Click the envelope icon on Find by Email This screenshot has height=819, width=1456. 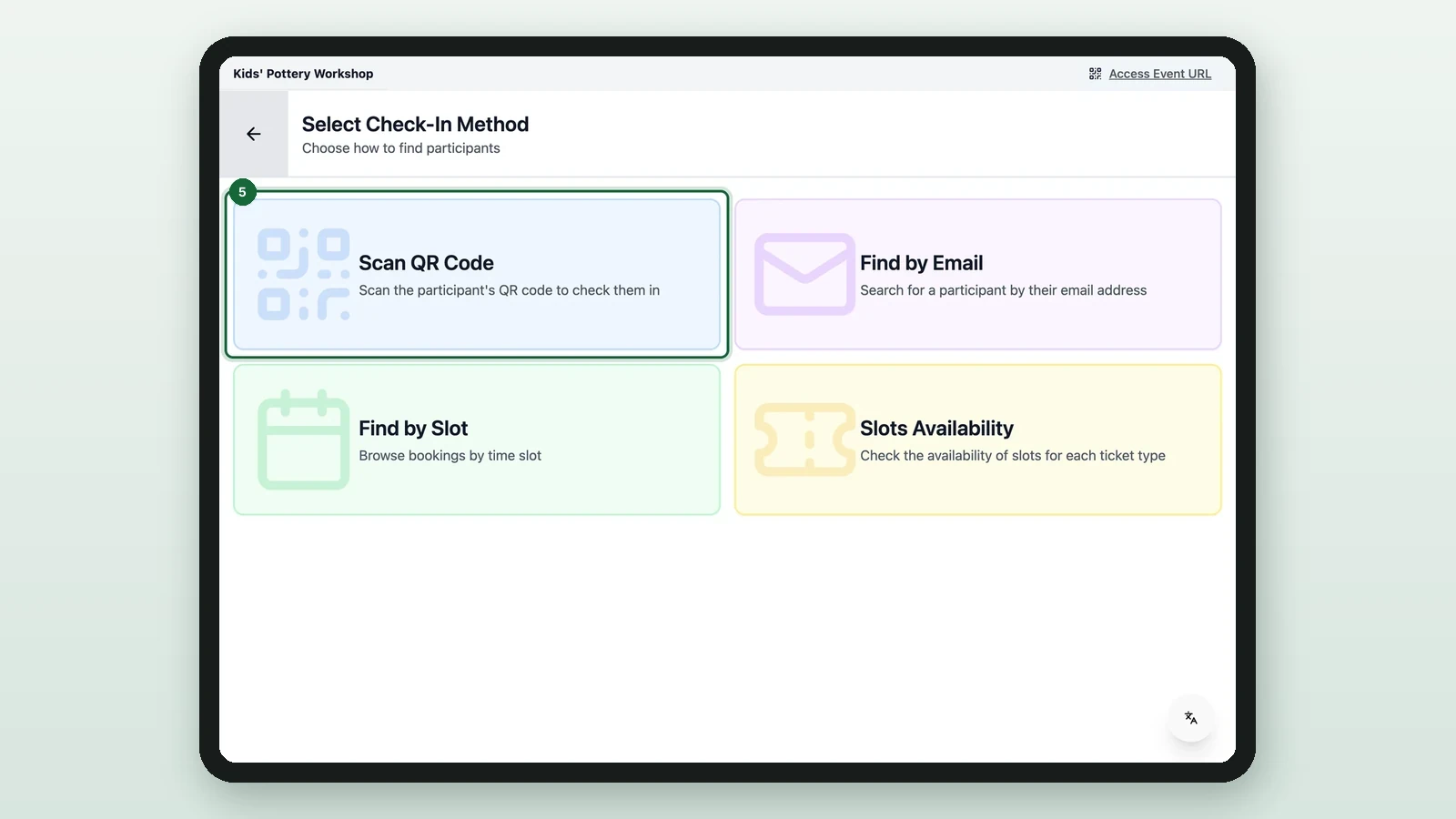point(804,274)
